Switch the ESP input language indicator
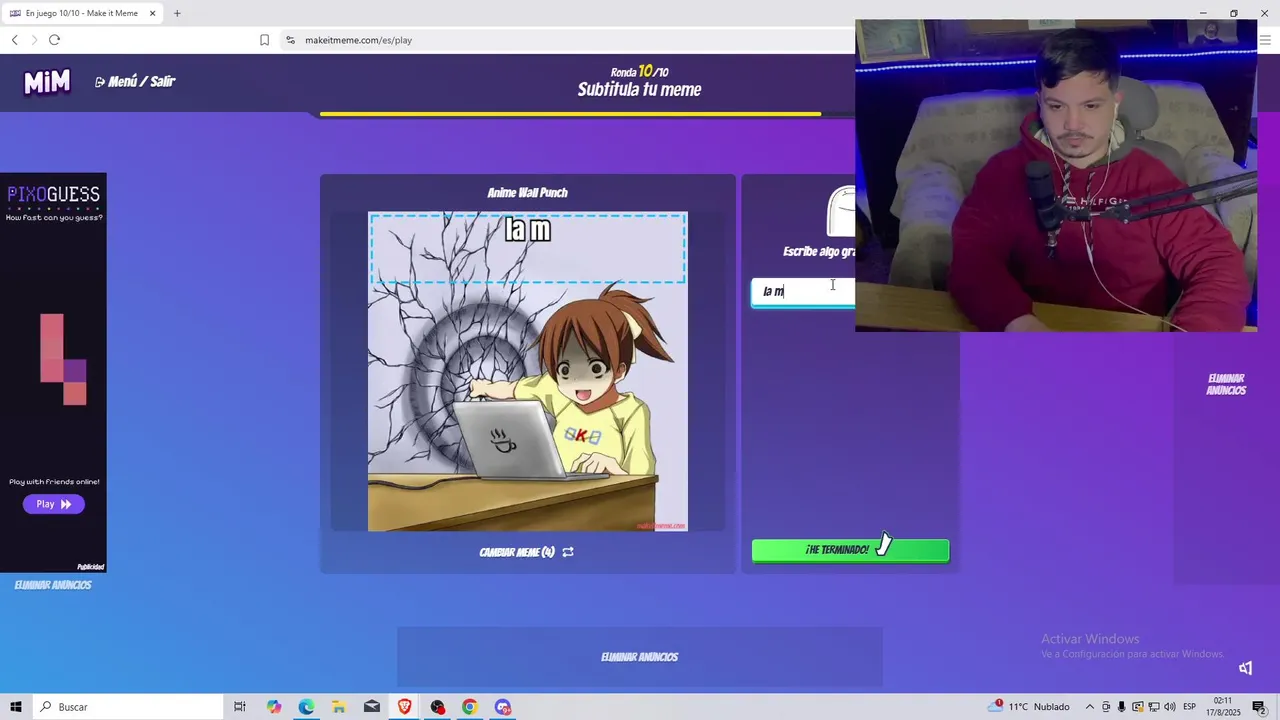This screenshot has width=1280, height=720. 1190,707
